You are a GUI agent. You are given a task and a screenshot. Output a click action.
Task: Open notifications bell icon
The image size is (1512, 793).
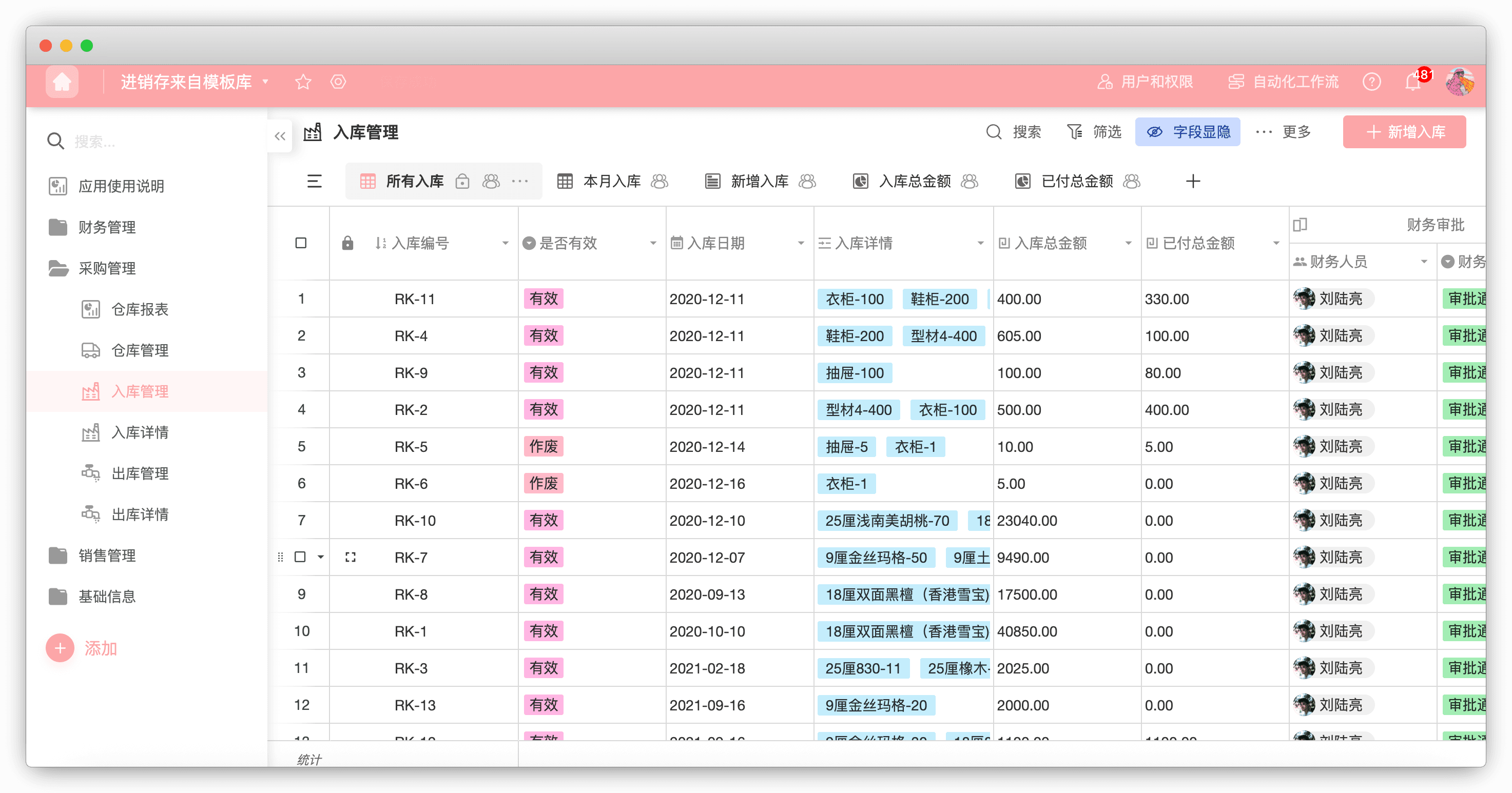pyautogui.click(x=1412, y=82)
